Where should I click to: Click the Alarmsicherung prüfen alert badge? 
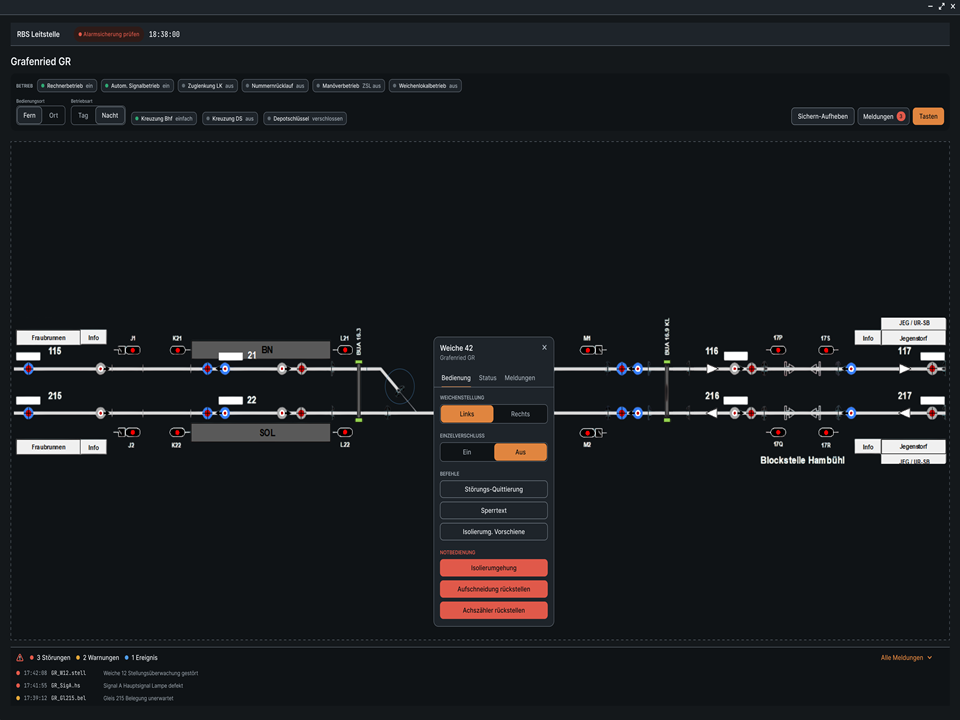[x=108, y=34]
